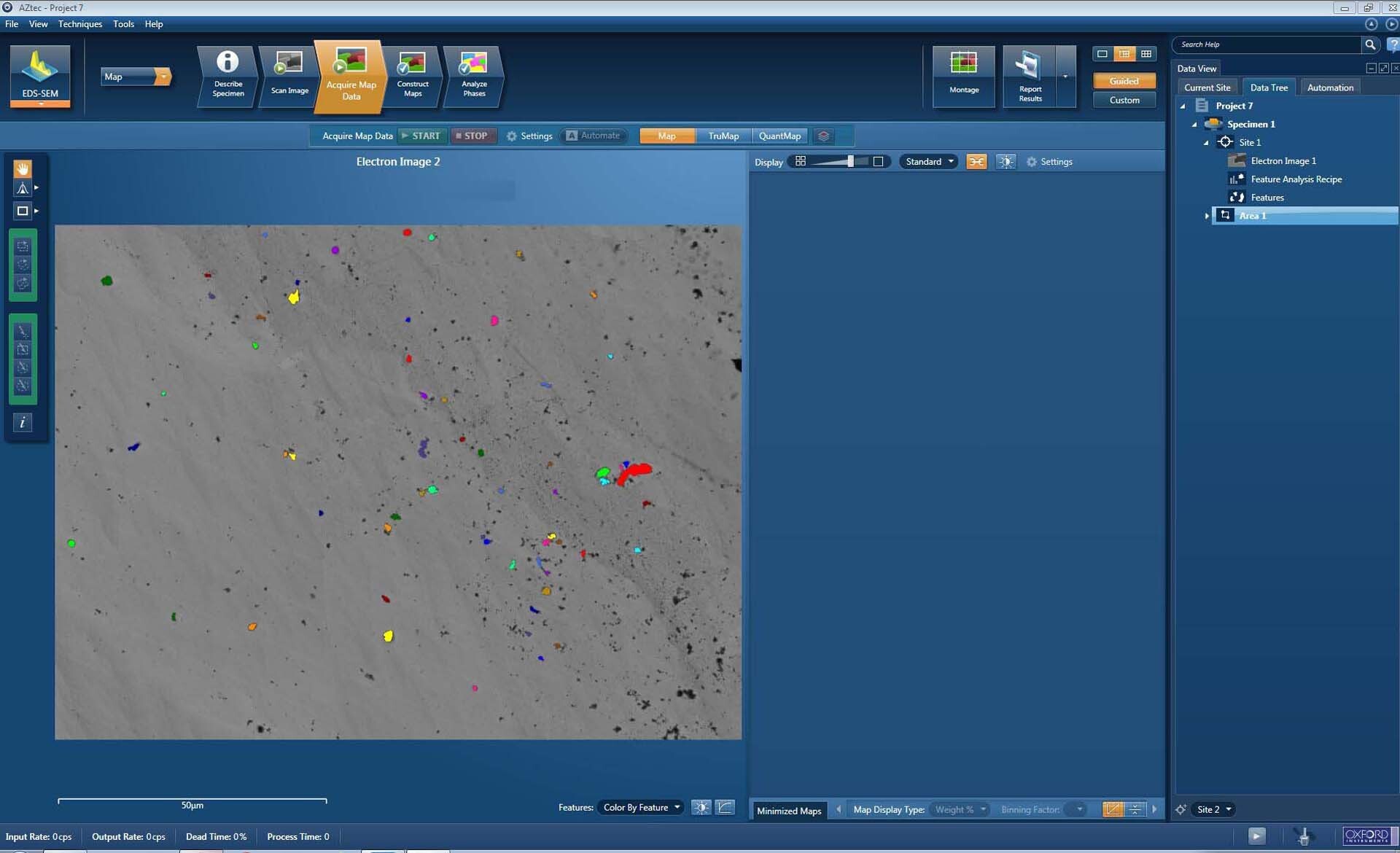Viewport: 1400px width, 853px height.
Task: Select the Pan hand tool
Action: [x=23, y=168]
